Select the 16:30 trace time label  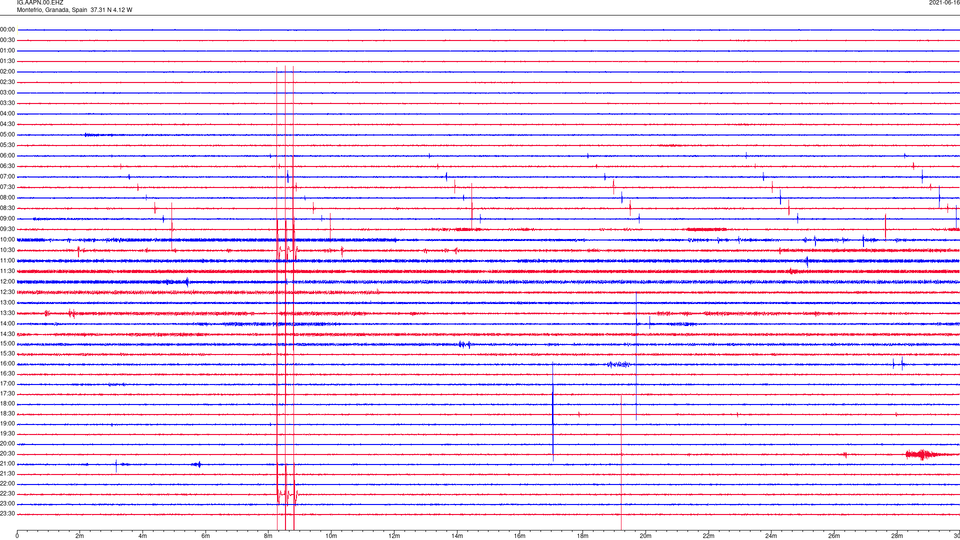(7, 373)
